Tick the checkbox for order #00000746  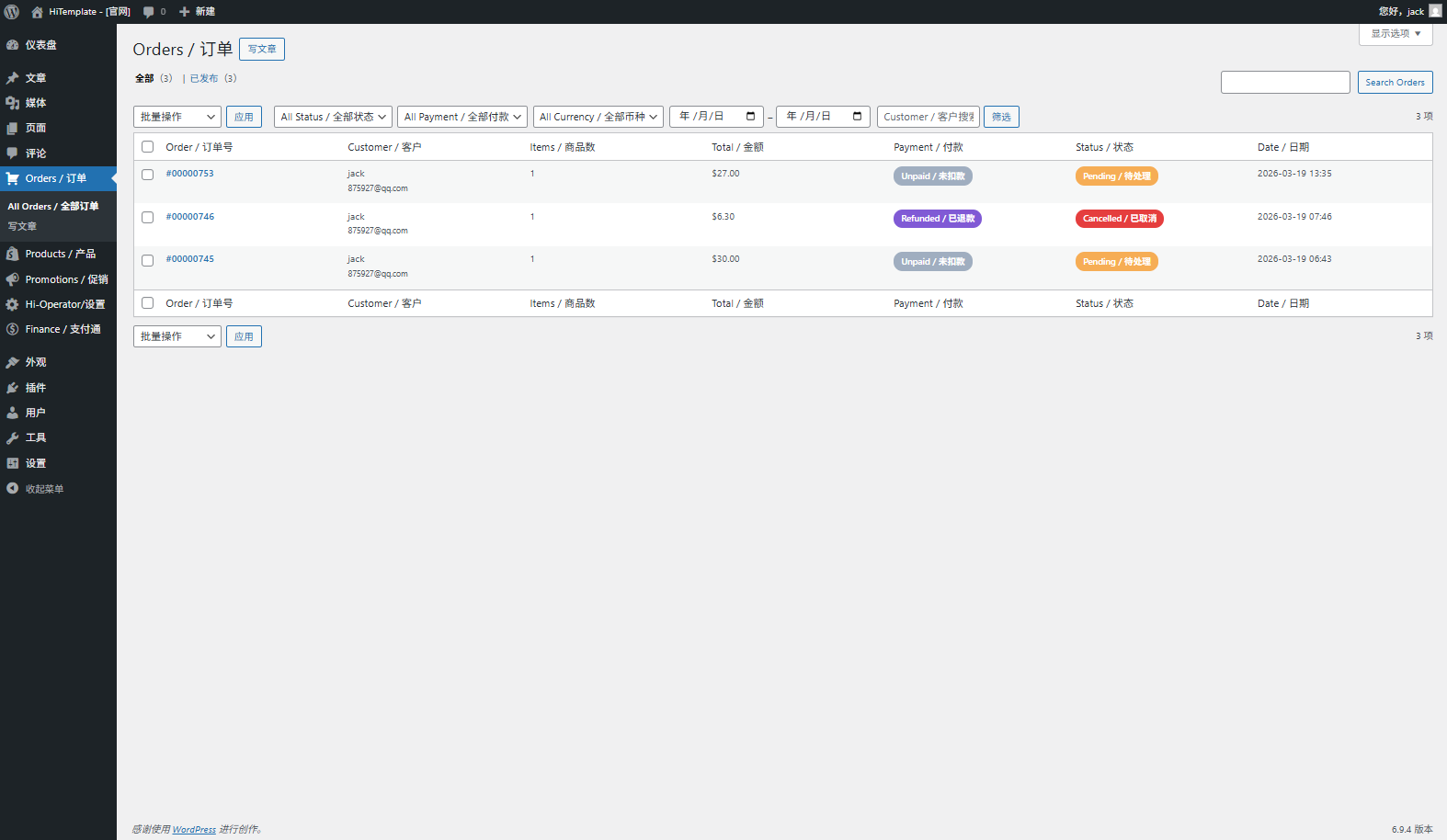[147, 218]
